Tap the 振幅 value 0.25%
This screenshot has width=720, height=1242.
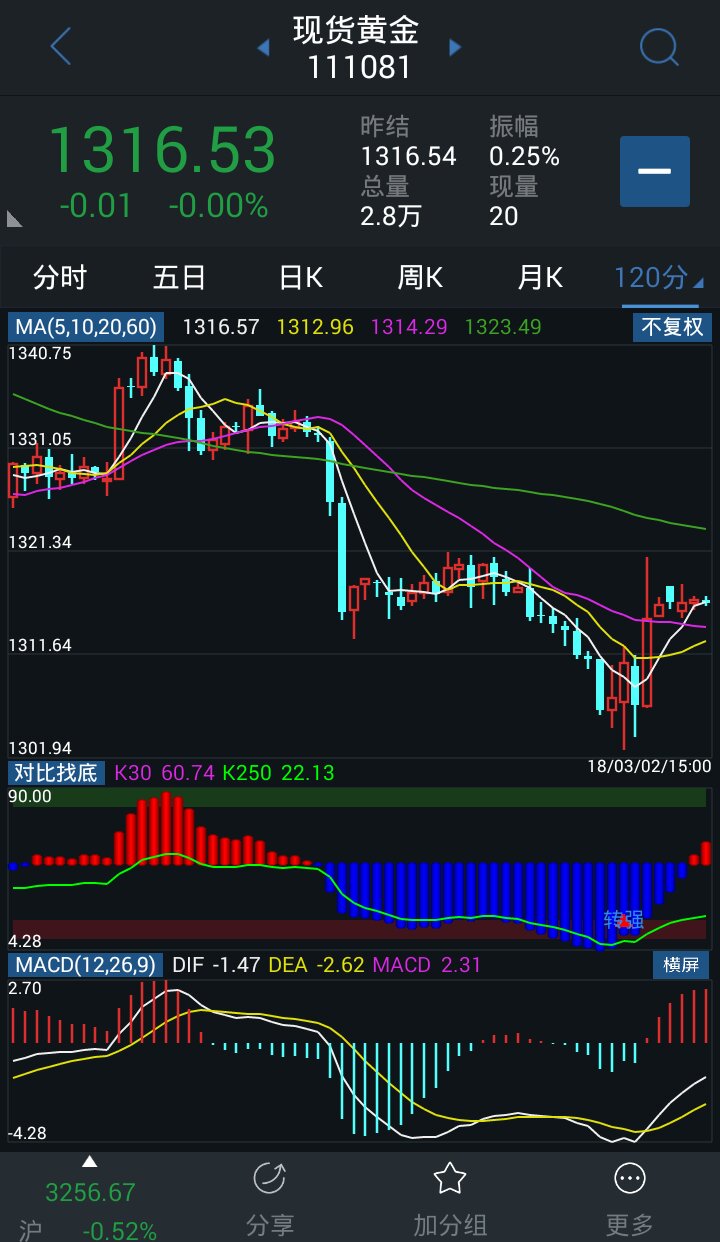pyautogui.click(x=524, y=157)
